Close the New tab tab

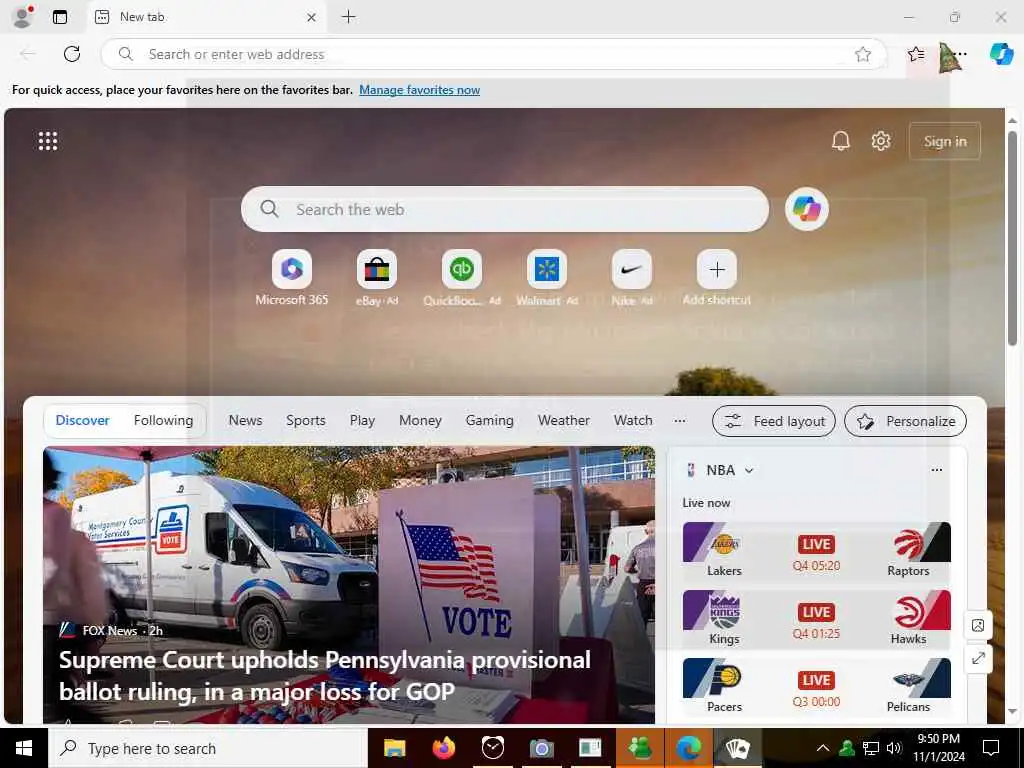coord(312,18)
